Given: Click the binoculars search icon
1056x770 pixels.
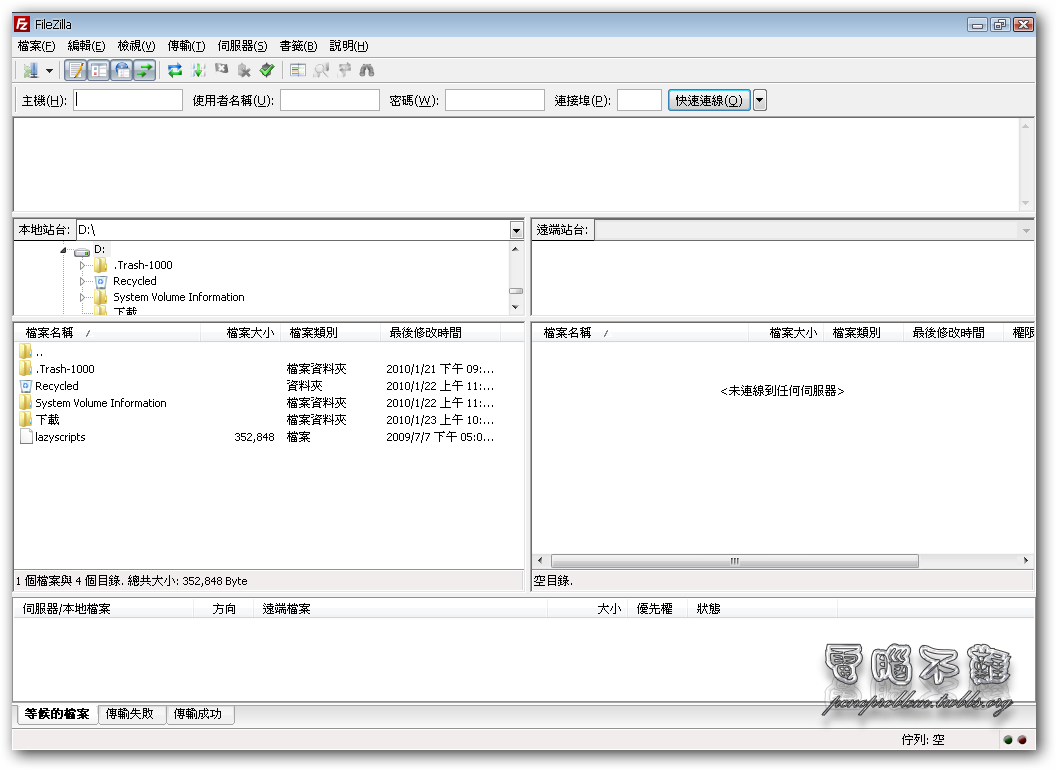Looking at the screenshot, I should point(367,70).
